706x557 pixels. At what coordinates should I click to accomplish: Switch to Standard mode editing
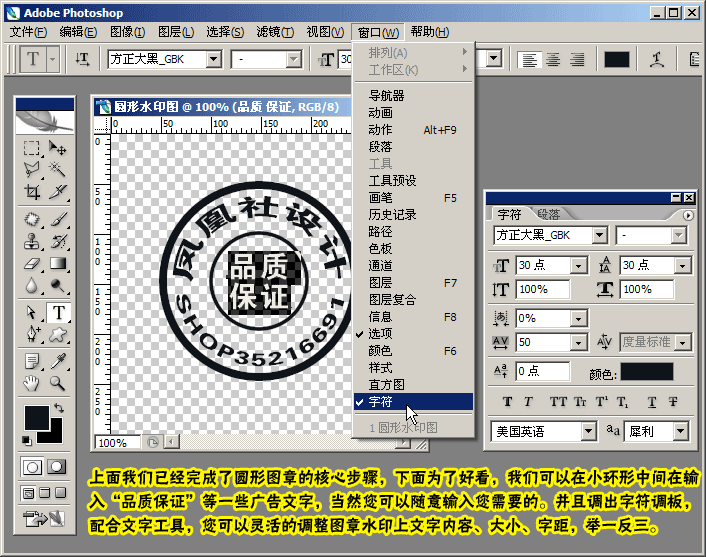pyautogui.click(x=32, y=467)
